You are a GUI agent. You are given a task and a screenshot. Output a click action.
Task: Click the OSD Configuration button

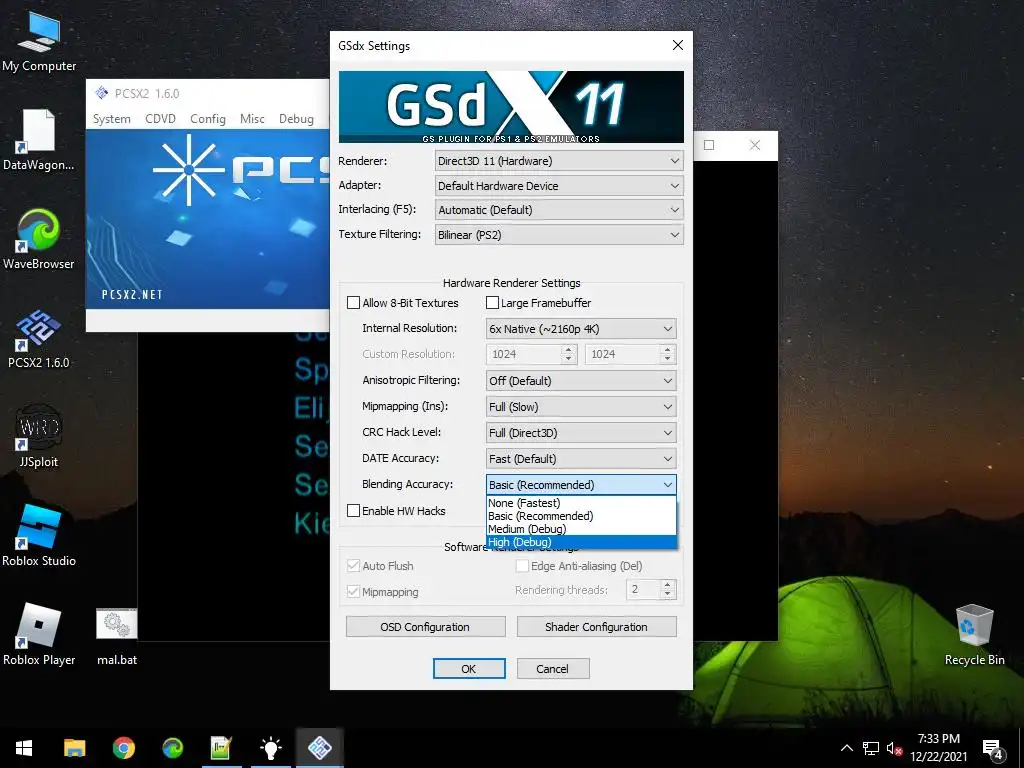425,627
